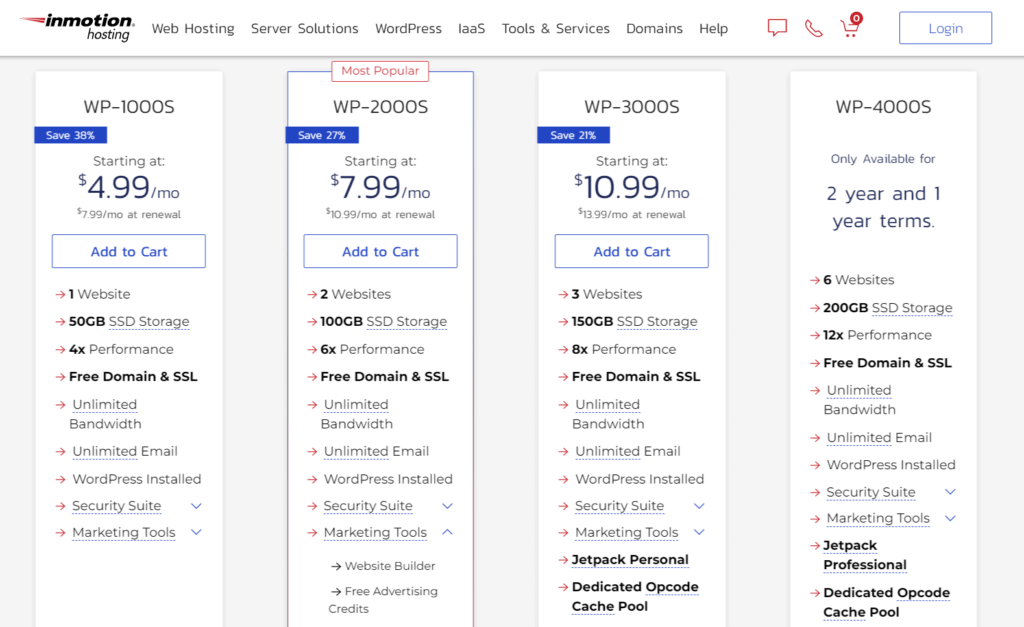Click Unlimited Email in WP-3000S
Image resolution: width=1024 pixels, height=627 pixels.
(x=628, y=451)
